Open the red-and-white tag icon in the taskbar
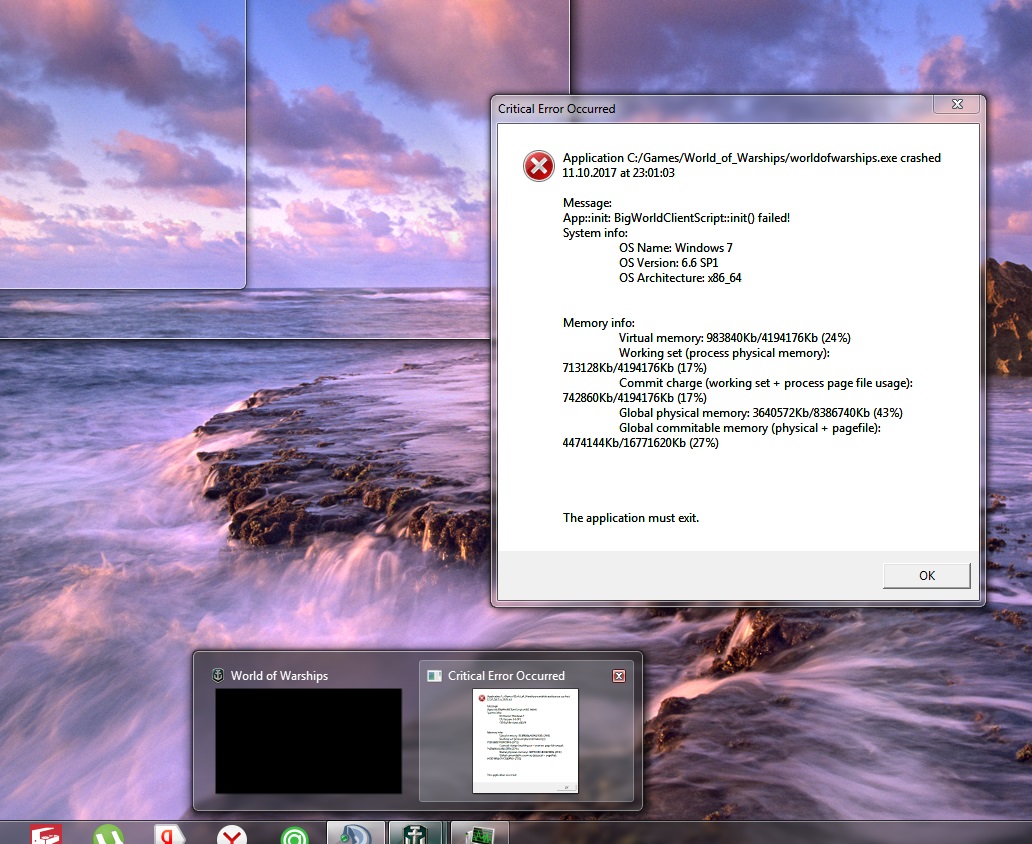Viewport: 1032px width, 844px height. [x=168, y=833]
